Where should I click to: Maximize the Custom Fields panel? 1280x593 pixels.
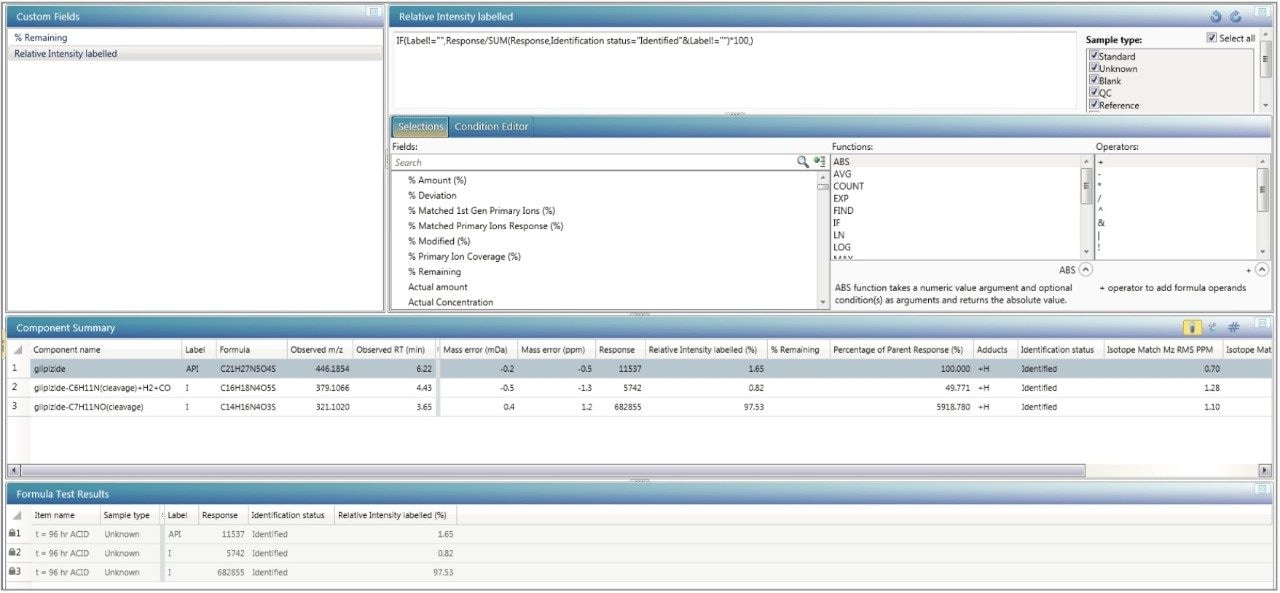[x=373, y=12]
